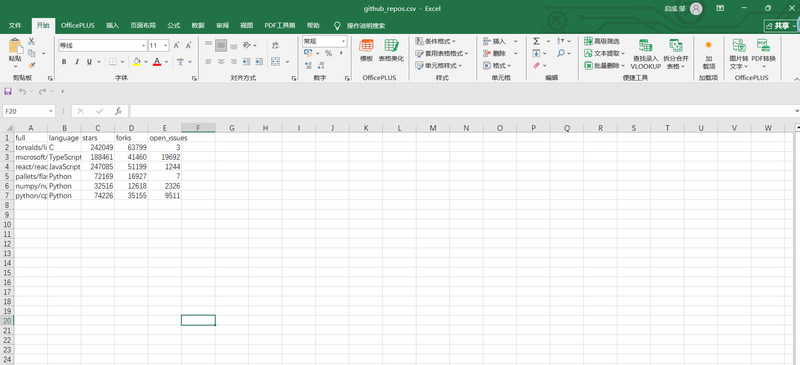The width and height of the screenshot is (800, 365).
Task: Click the cell borders icon
Action: click(113, 62)
